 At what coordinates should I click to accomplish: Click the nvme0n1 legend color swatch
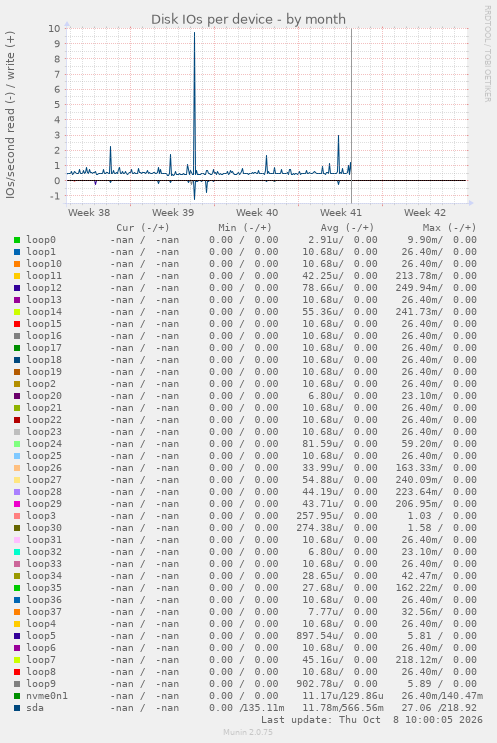(17, 696)
